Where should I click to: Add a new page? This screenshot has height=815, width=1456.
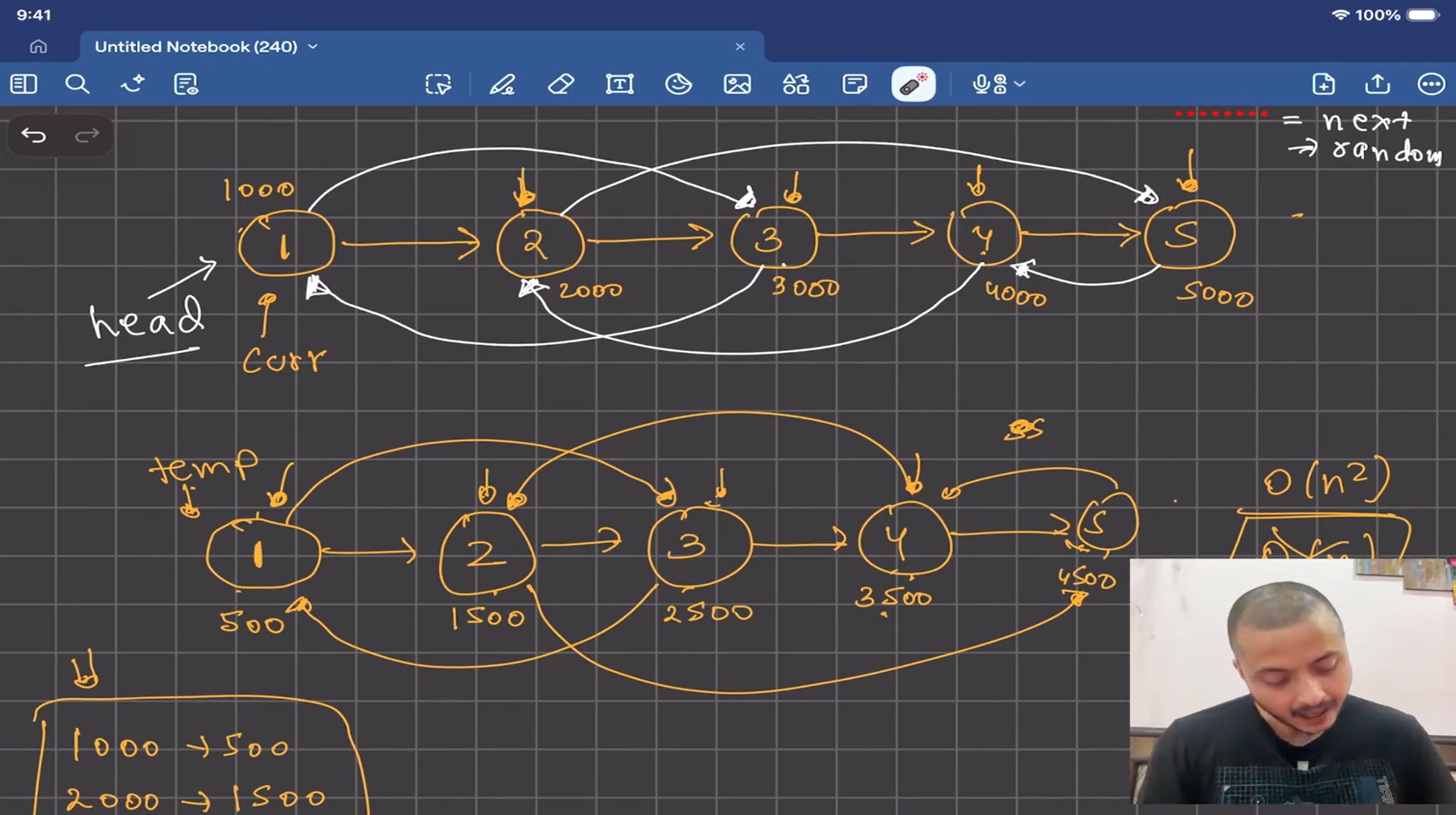1323,84
